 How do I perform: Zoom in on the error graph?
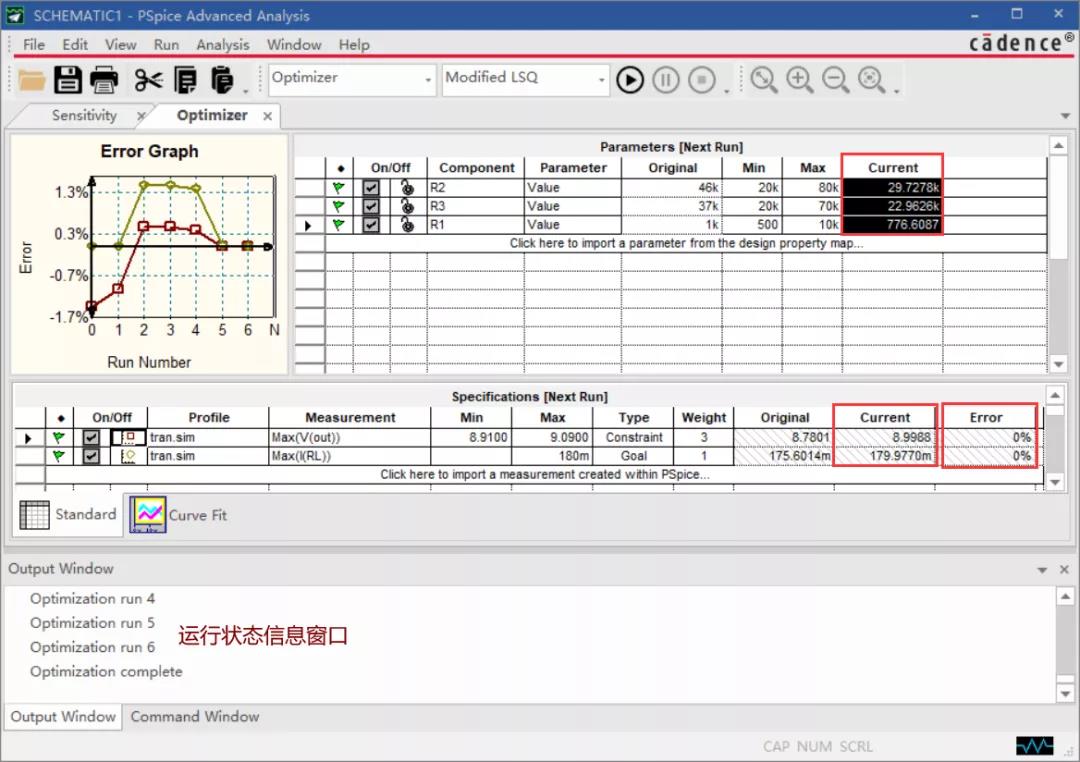coord(800,80)
